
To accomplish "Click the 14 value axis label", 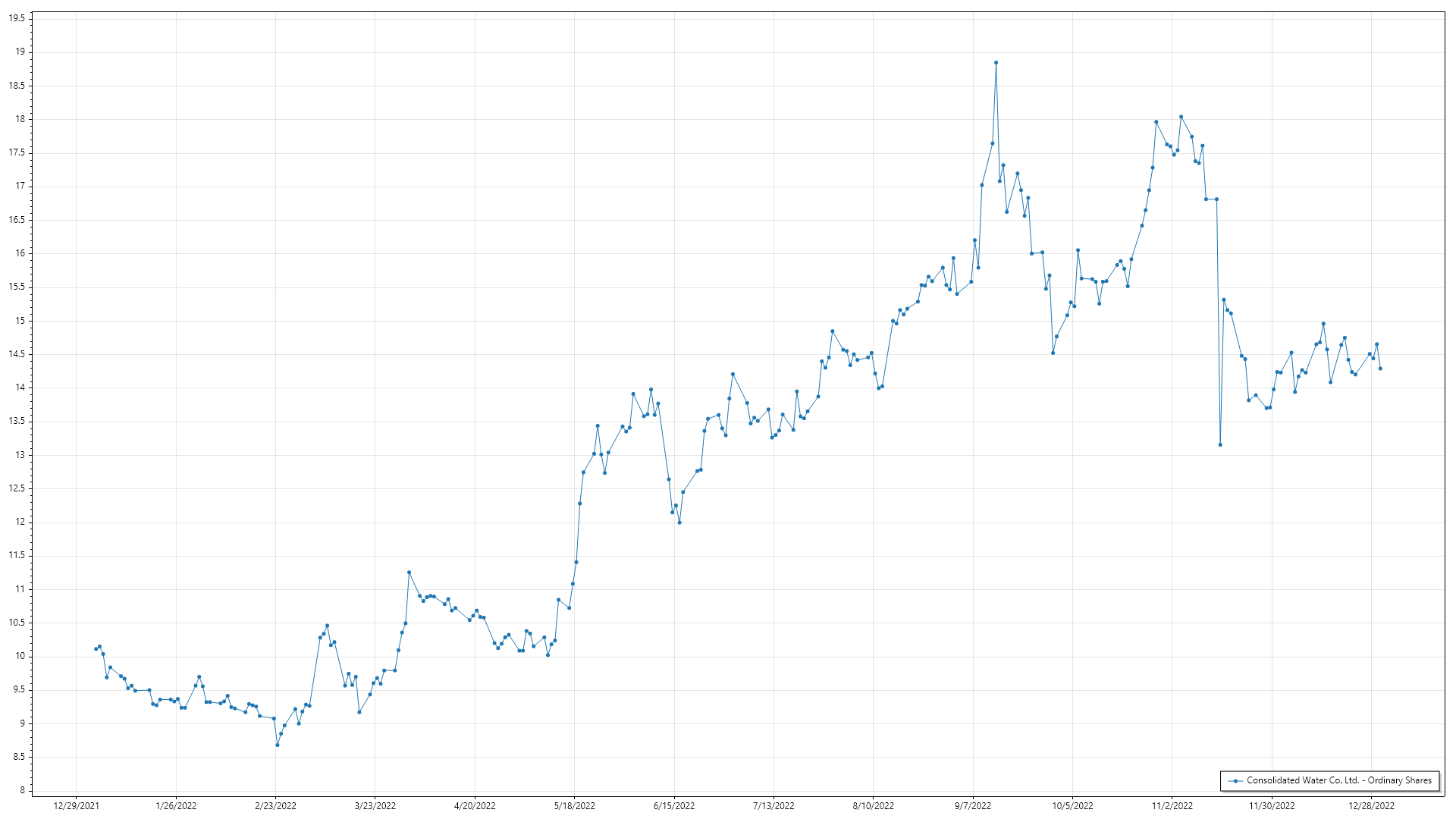I will (x=20, y=388).
